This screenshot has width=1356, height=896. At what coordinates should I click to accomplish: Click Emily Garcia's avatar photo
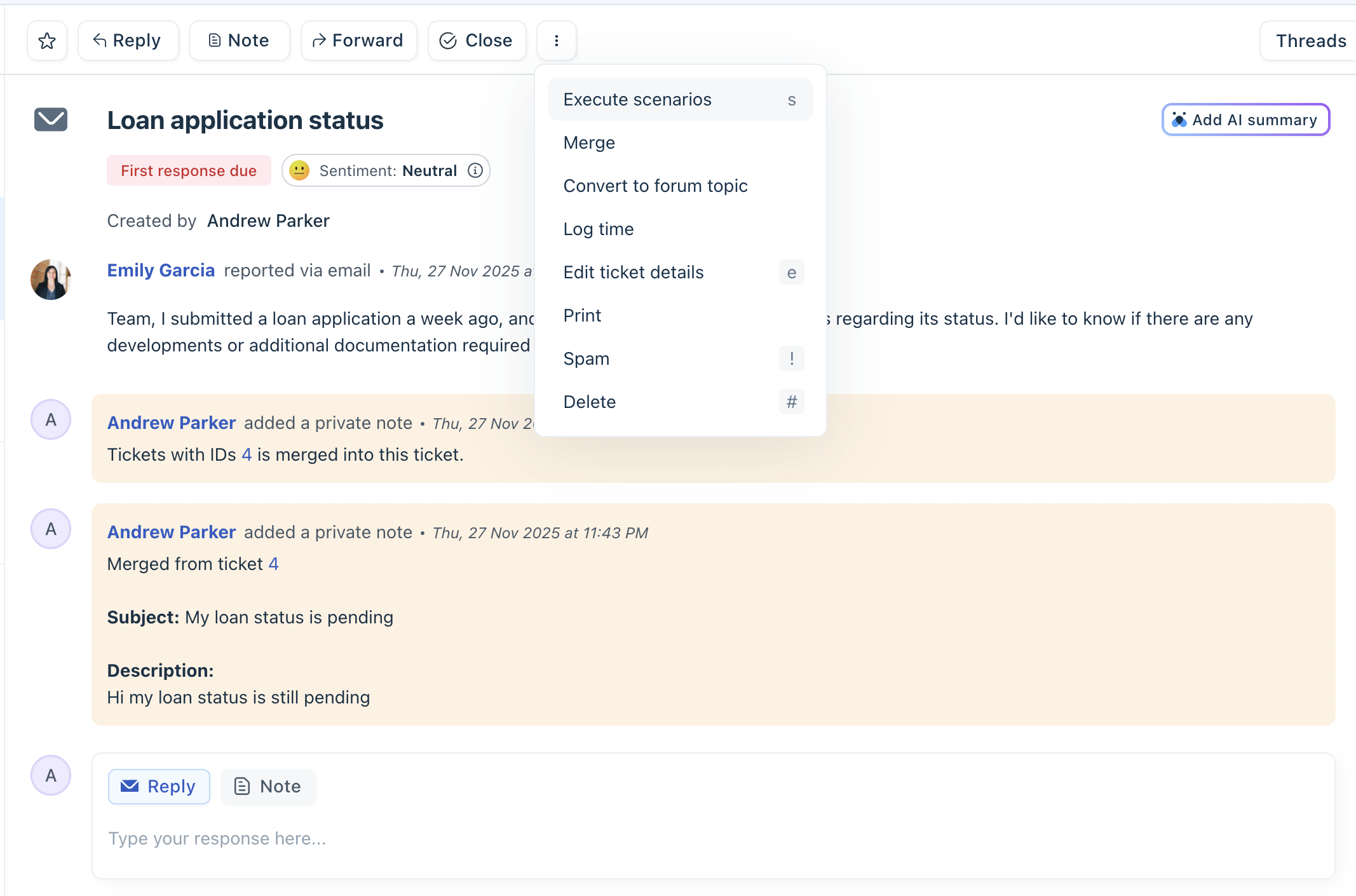coord(51,280)
